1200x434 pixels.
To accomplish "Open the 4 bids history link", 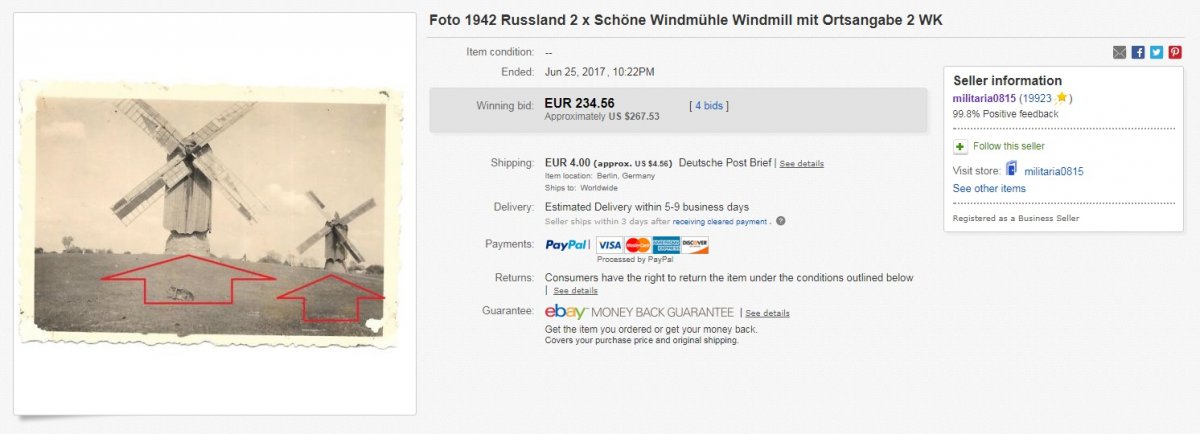I will [x=709, y=105].
